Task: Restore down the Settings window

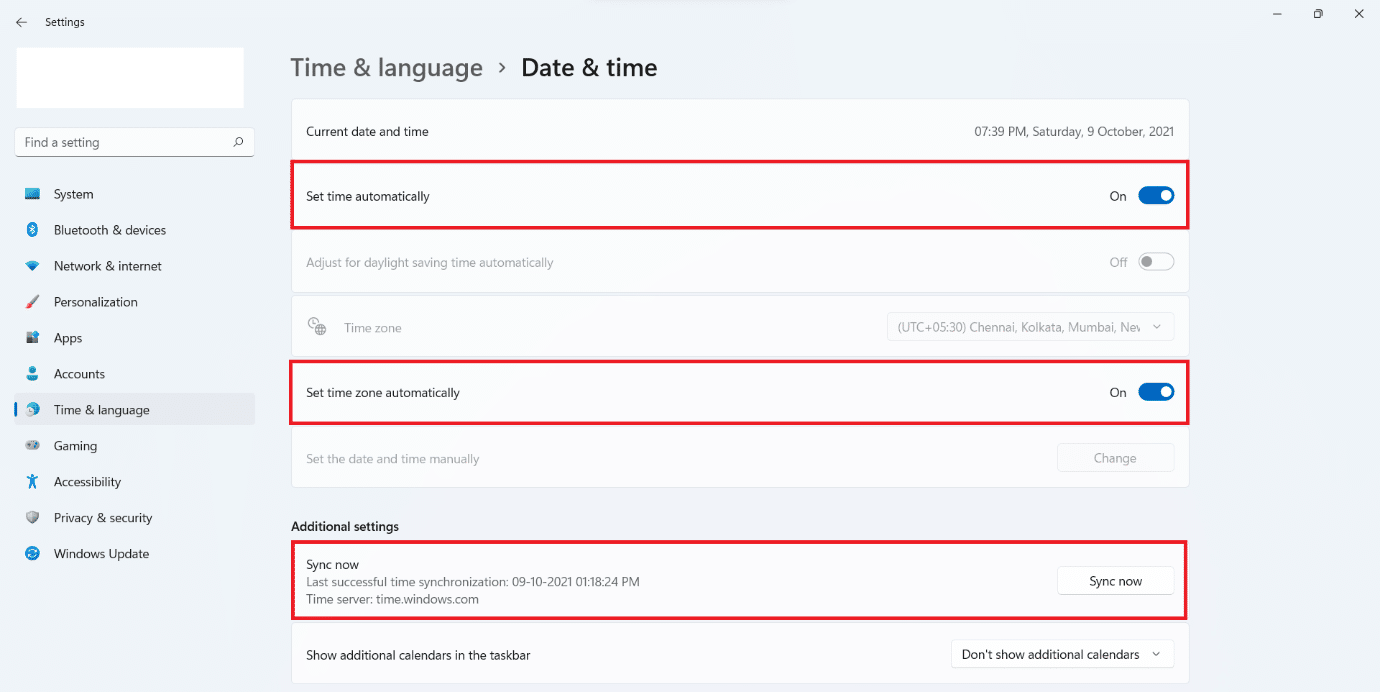Action: (x=1318, y=14)
